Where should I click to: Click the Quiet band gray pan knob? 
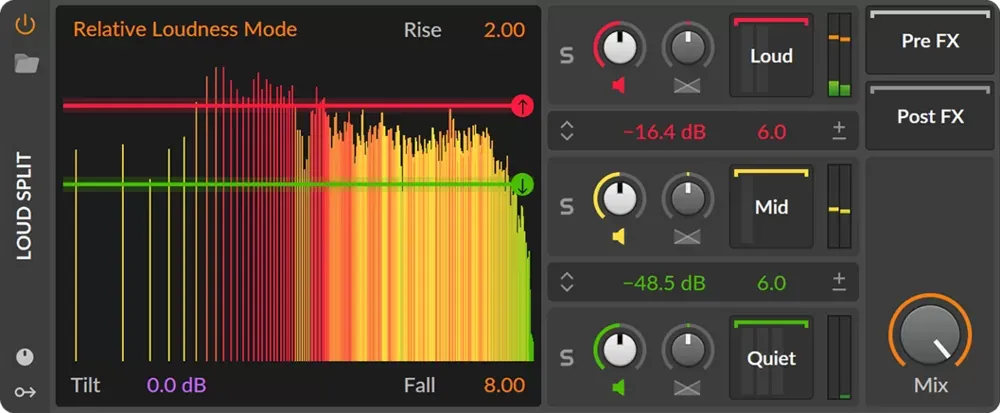click(688, 349)
